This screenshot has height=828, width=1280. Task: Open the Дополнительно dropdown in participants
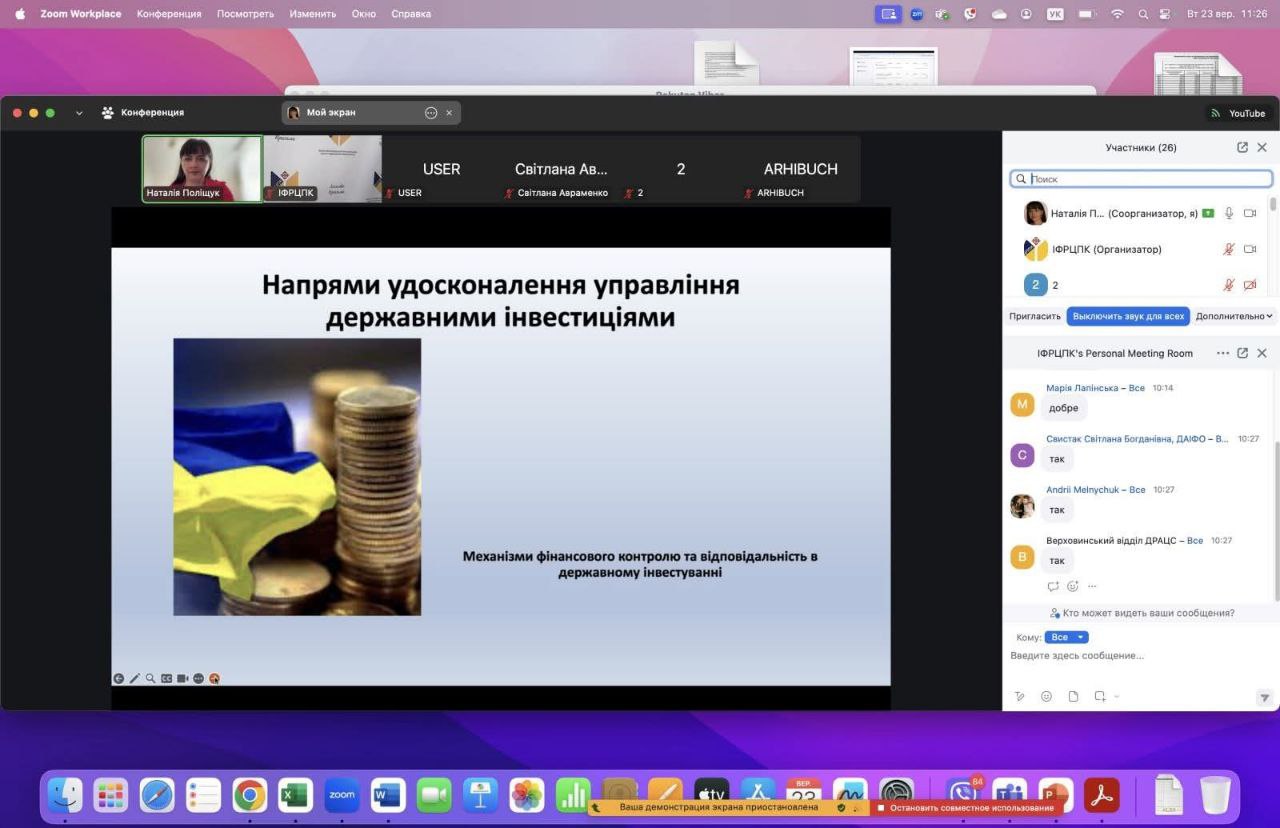1235,316
